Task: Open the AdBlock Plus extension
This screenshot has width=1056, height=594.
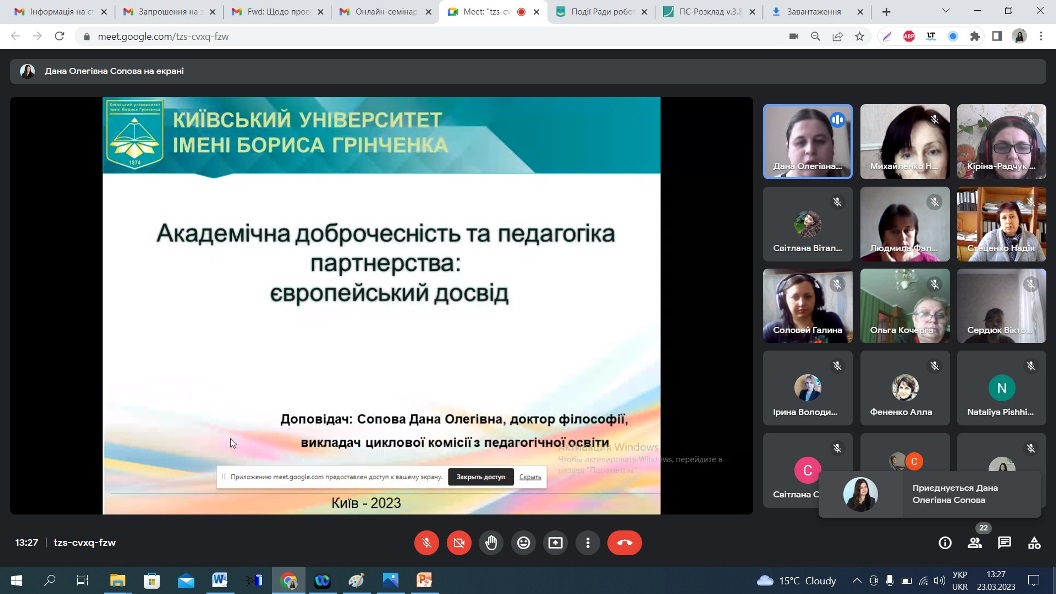Action: (x=909, y=36)
